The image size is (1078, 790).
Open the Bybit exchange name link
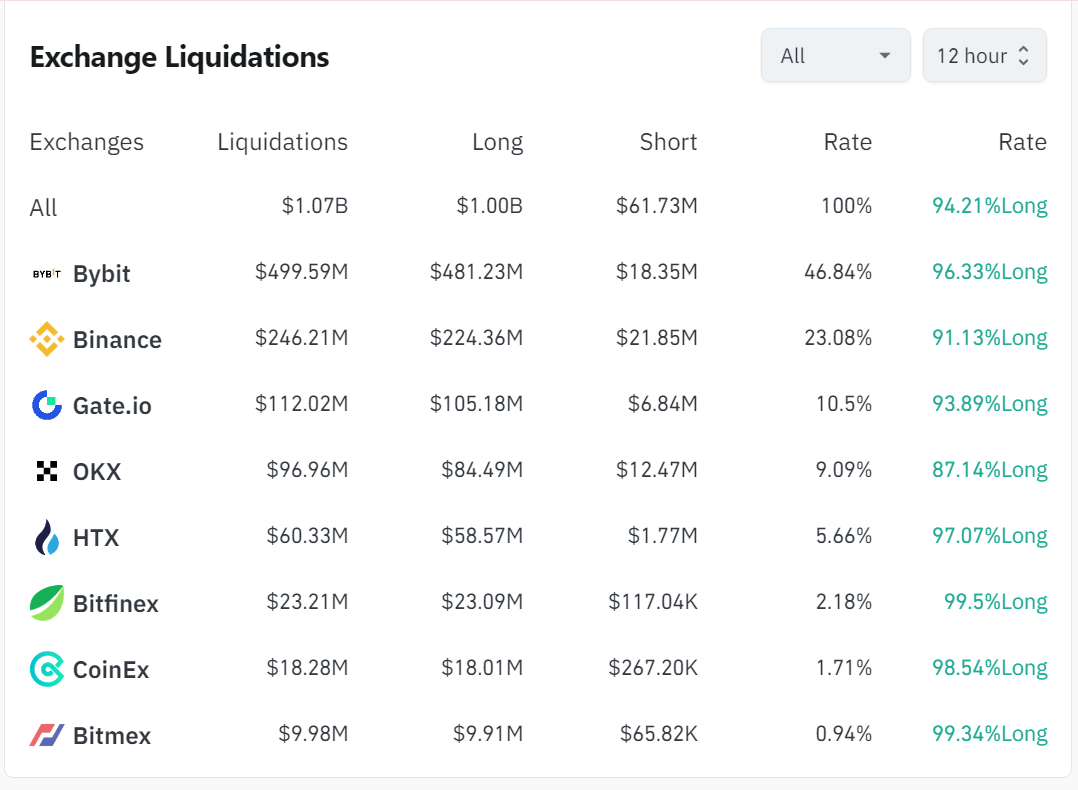click(x=102, y=274)
